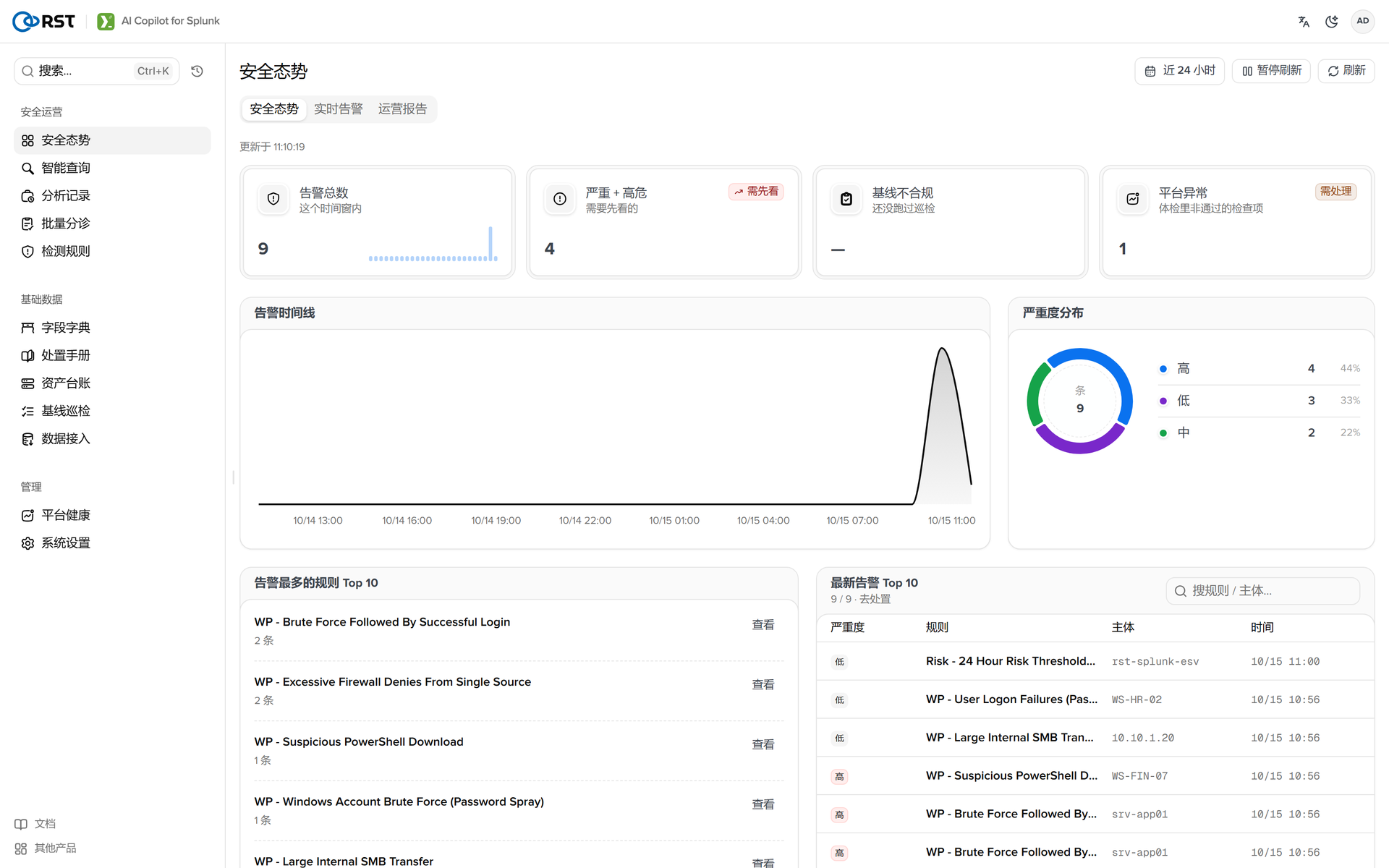Screen dimensions: 1389x868
Task: Click 查看 for Suspicious PowerShell Download
Action: coord(763,745)
